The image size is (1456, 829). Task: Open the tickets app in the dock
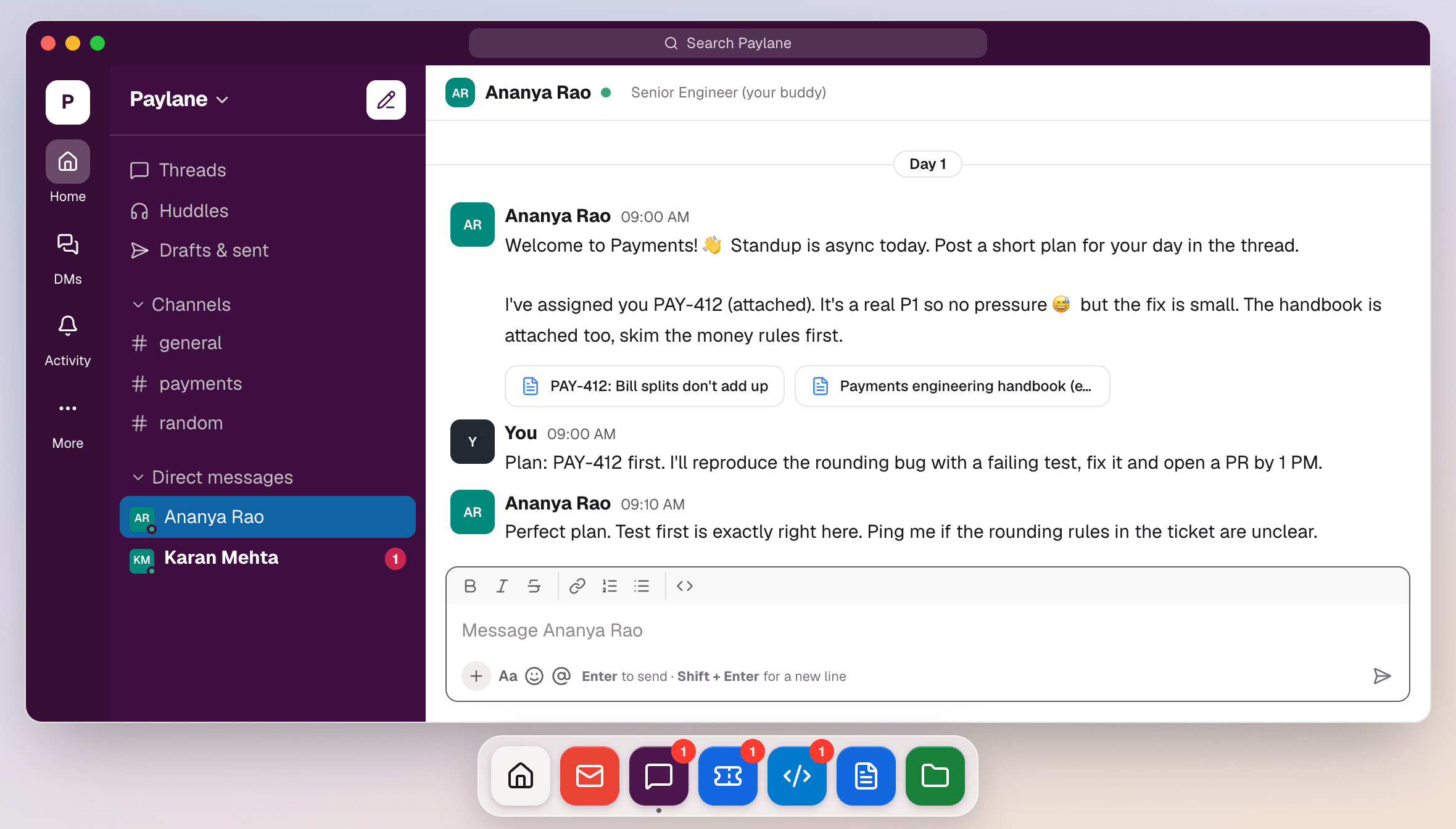(x=728, y=776)
